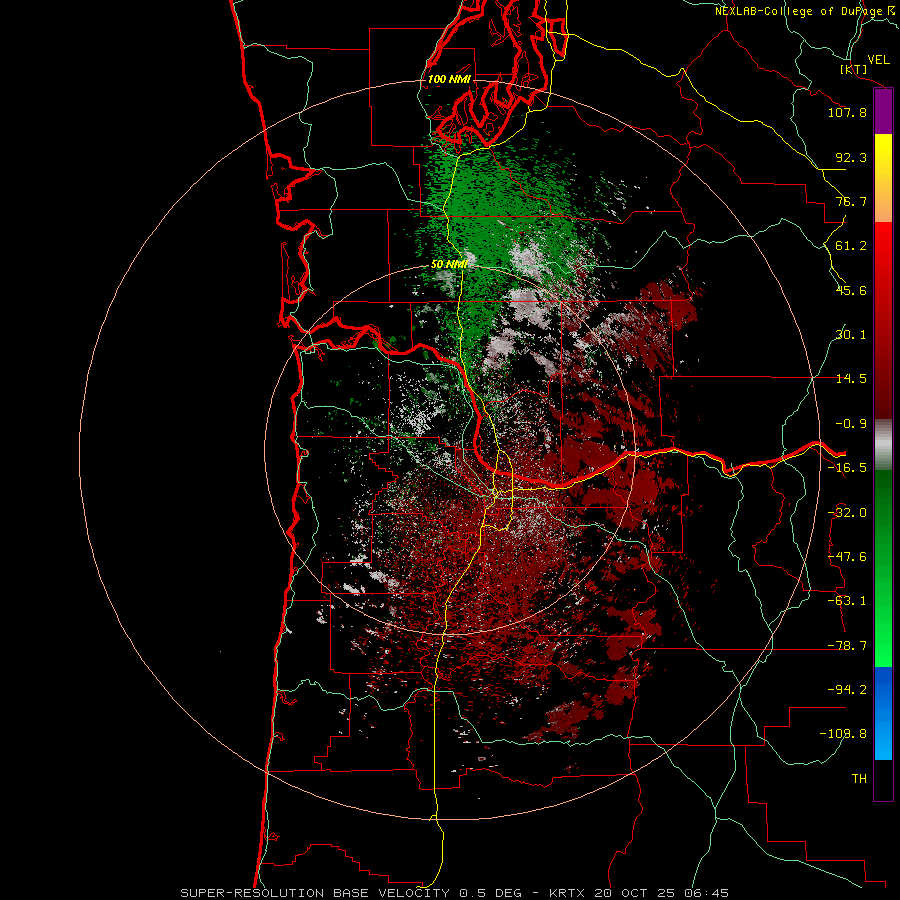
Task: Click the 14.5 legend value
Action: click(851, 379)
